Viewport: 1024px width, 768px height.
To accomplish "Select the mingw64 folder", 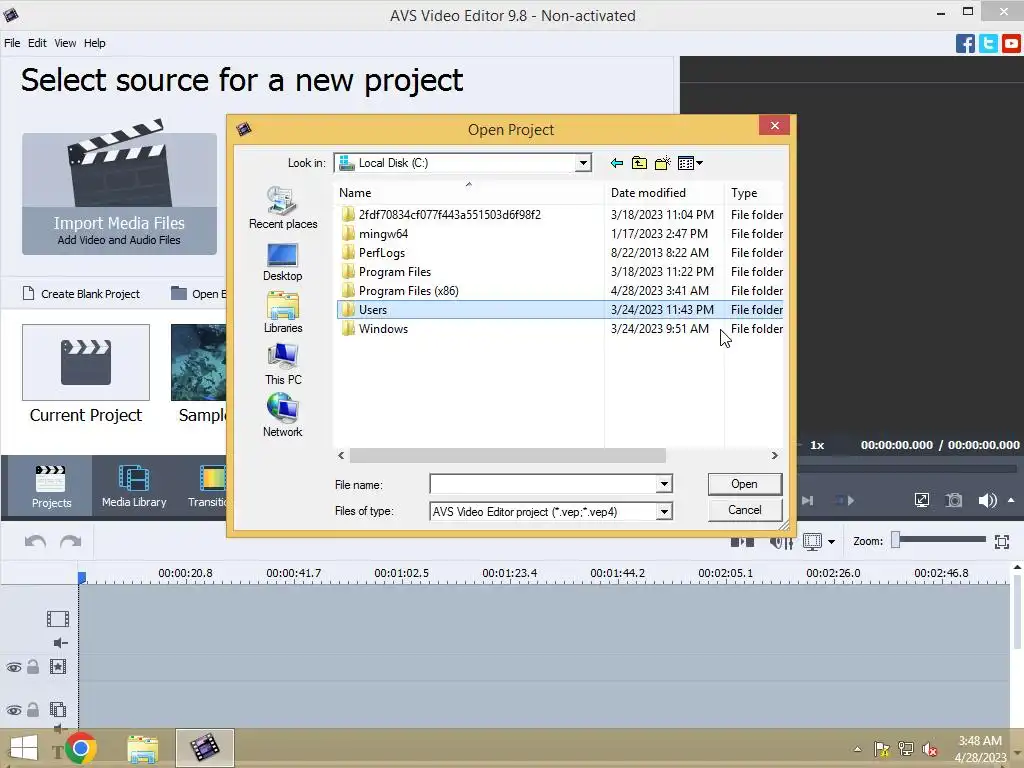I will click(x=383, y=234).
